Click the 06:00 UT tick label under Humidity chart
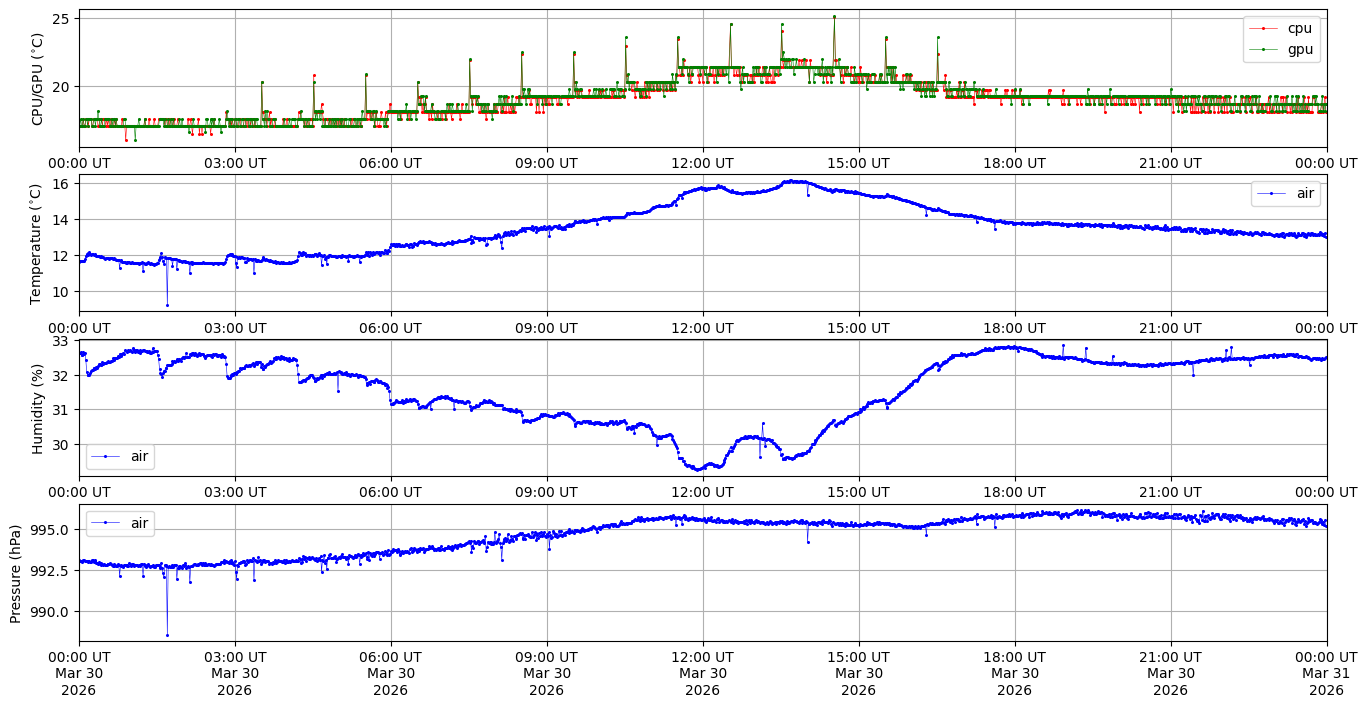Image resolution: width=1367 pixels, height=707 pixels. tap(390, 492)
